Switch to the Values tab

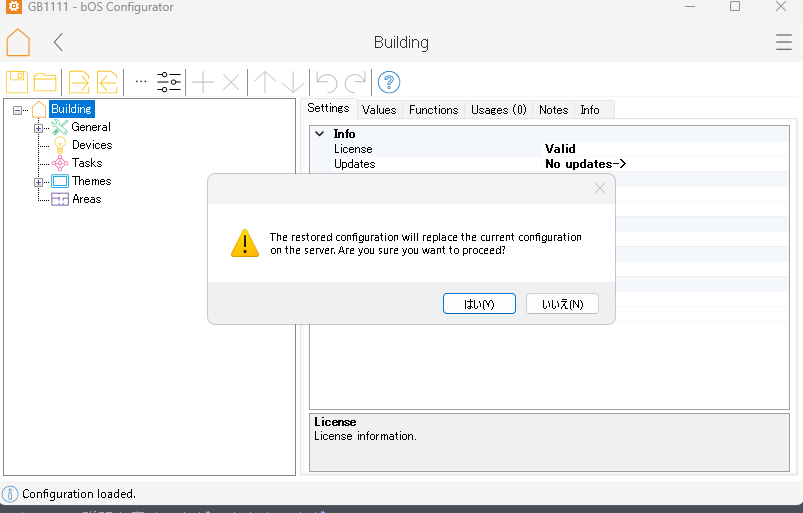[x=379, y=110]
